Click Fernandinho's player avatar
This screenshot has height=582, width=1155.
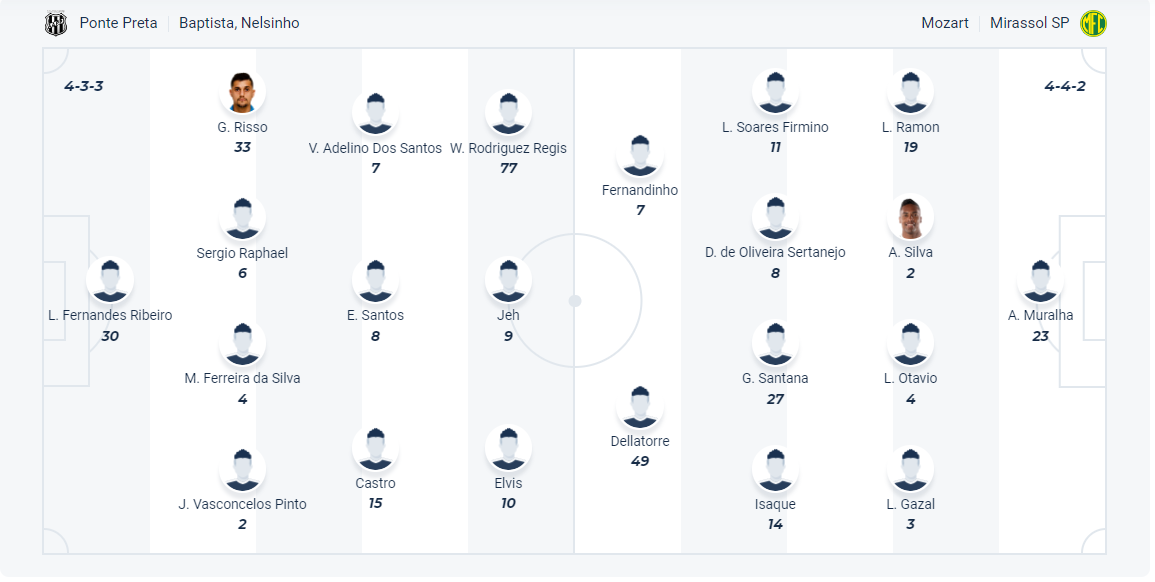click(640, 156)
